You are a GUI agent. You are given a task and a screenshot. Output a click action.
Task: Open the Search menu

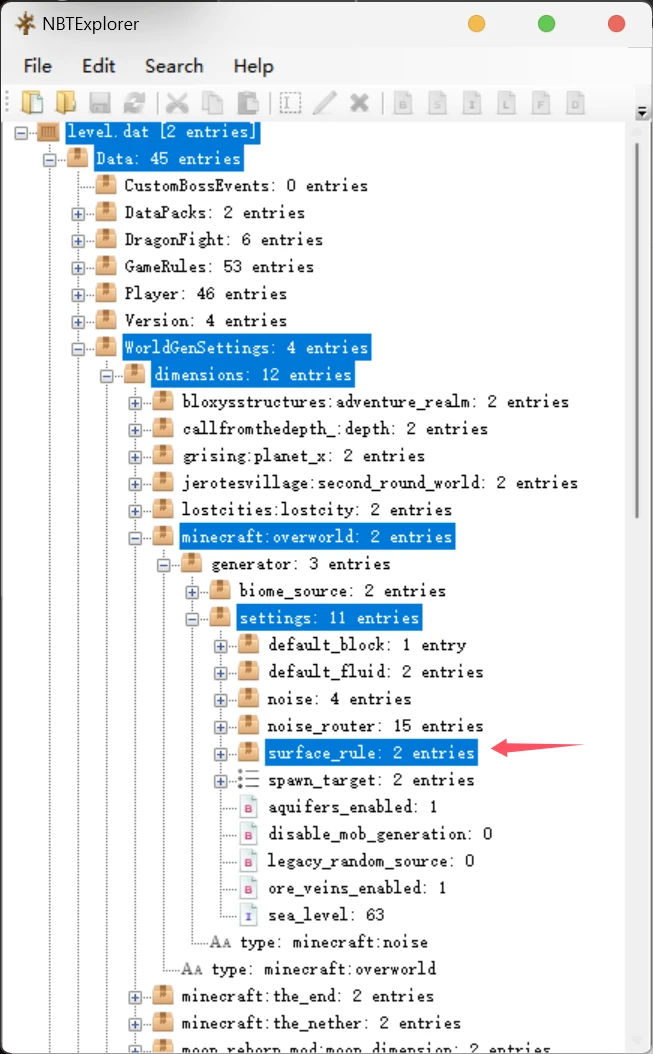[174, 66]
